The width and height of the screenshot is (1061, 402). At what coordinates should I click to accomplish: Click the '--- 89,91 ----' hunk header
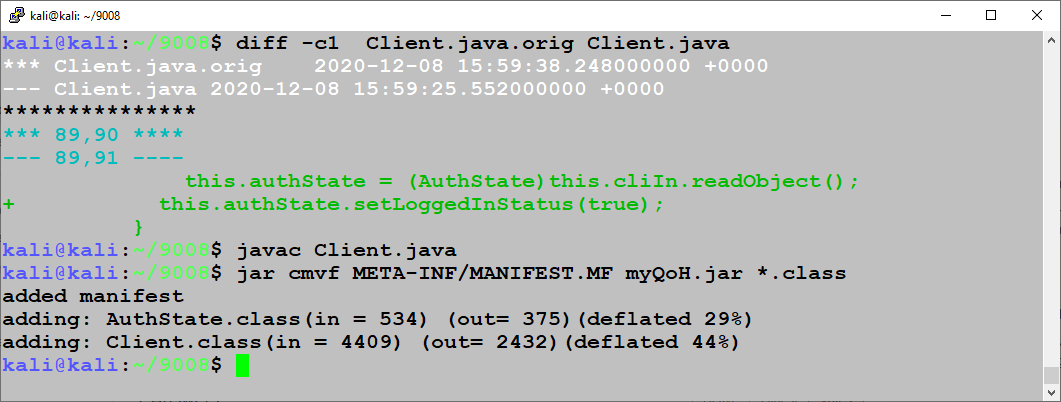click(93, 158)
